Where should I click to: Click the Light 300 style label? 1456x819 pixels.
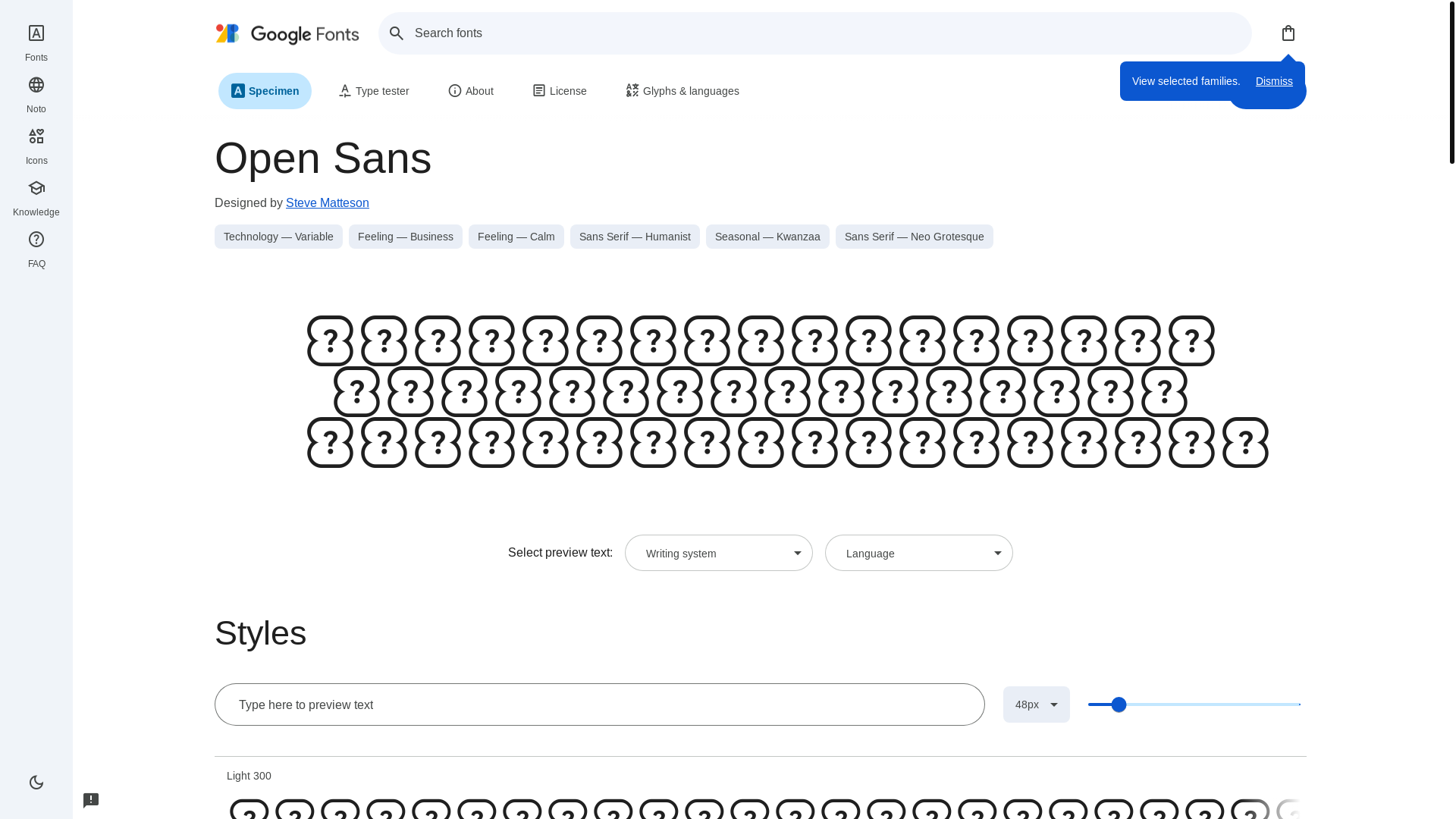pos(249,776)
